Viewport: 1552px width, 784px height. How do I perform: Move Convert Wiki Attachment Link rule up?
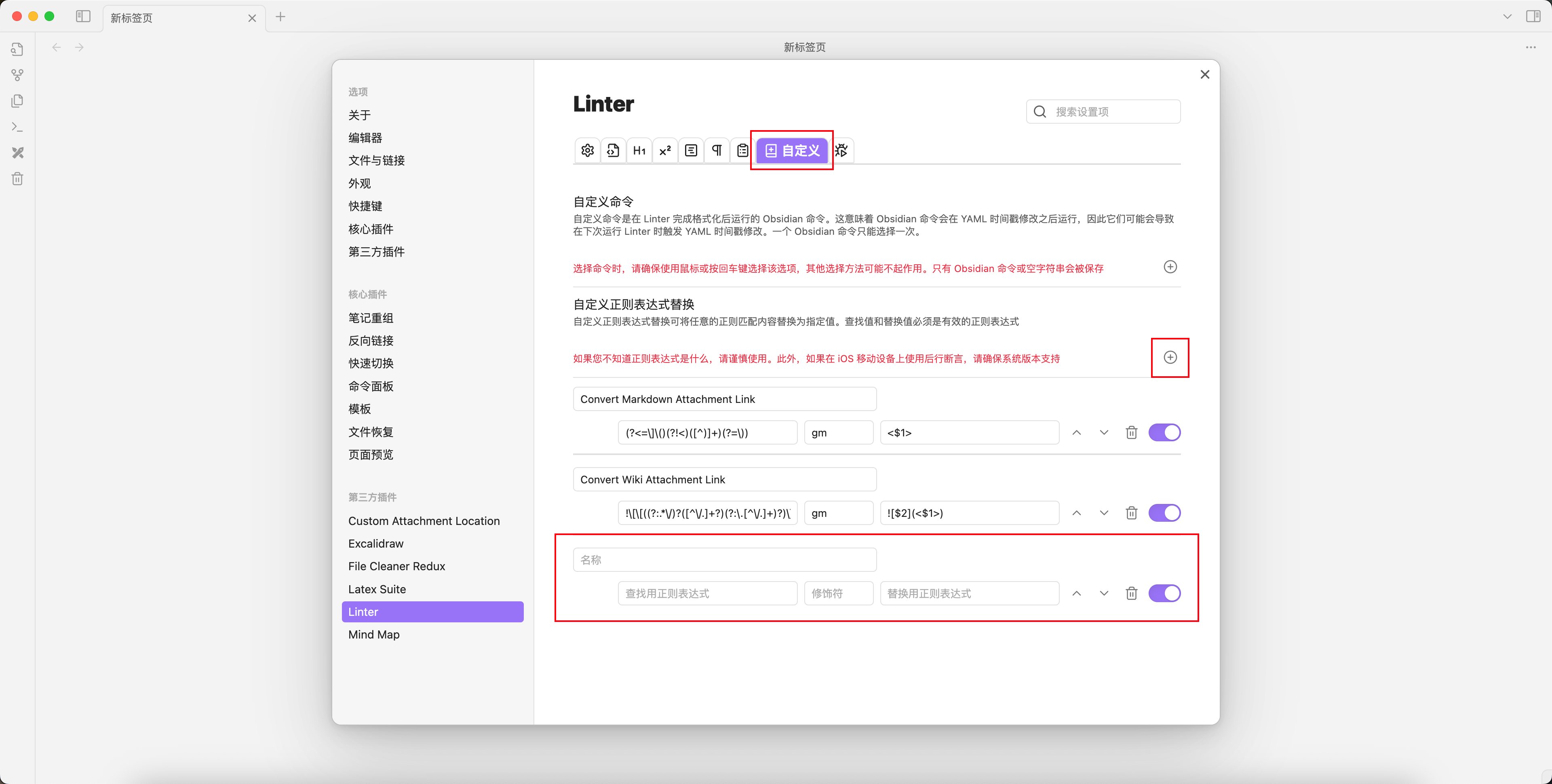(x=1077, y=513)
